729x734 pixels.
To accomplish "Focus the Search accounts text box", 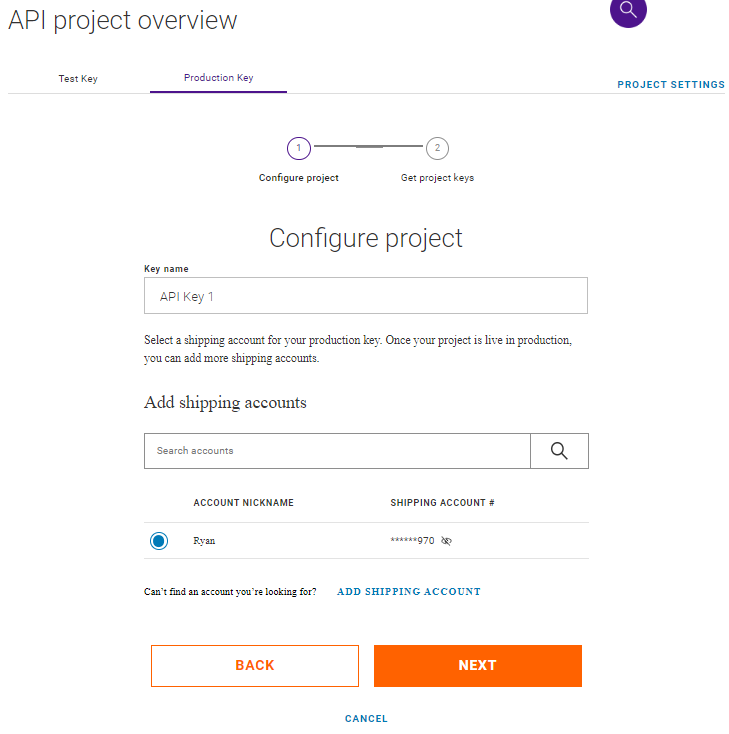I will pos(337,451).
